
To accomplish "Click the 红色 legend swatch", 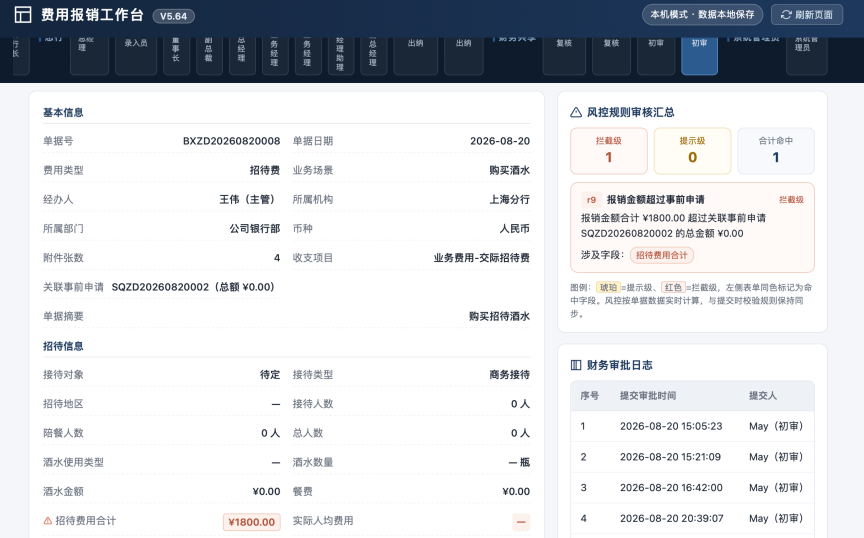I will [x=673, y=287].
